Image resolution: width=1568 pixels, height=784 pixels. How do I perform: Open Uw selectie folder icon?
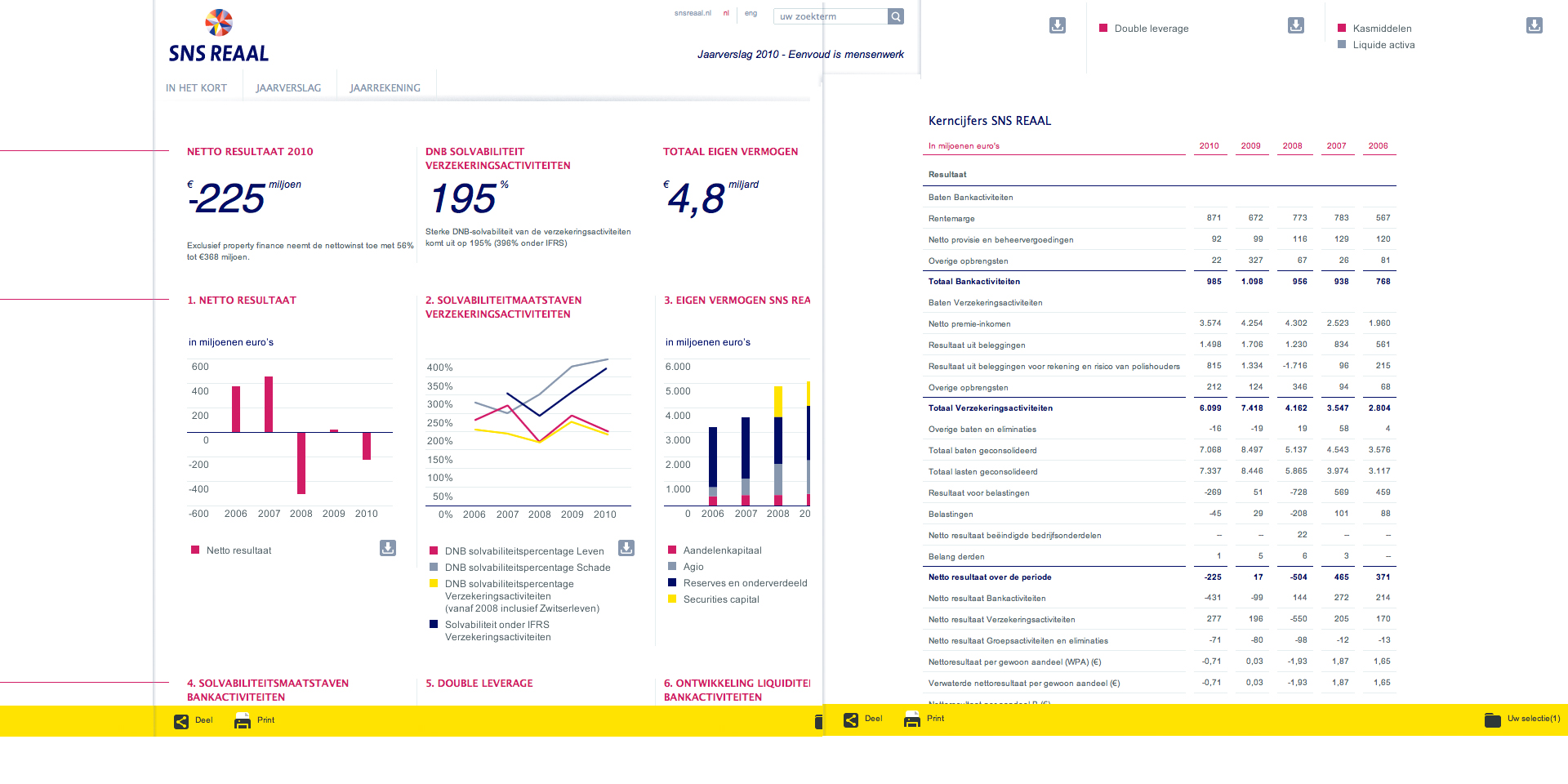tap(1493, 719)
